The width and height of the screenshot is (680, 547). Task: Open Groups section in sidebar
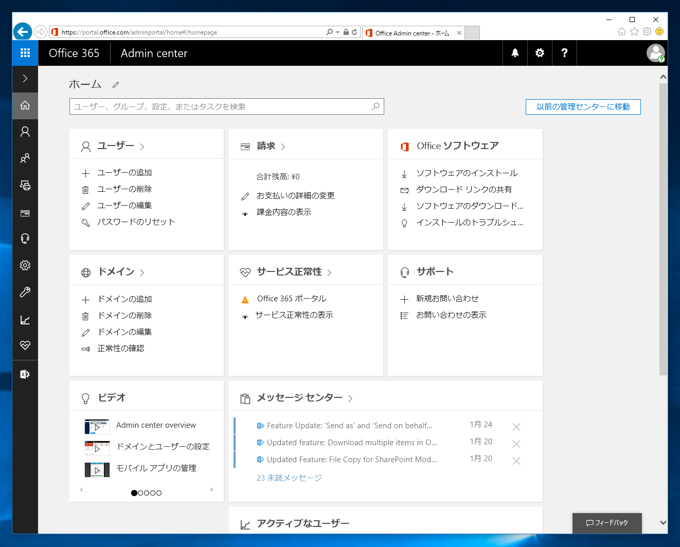(25, 158)
